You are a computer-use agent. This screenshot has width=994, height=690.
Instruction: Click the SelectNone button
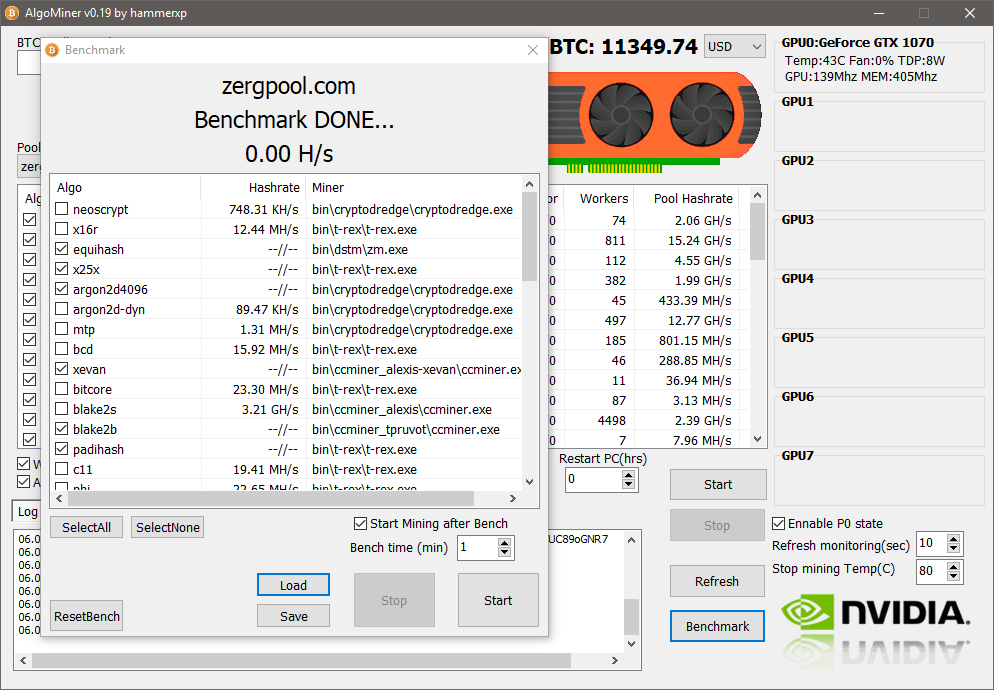coord(167,527)
